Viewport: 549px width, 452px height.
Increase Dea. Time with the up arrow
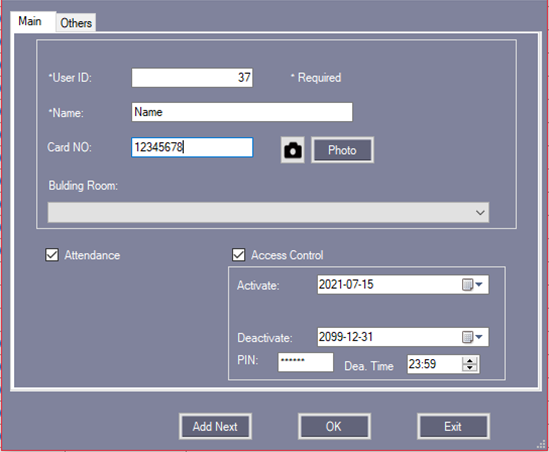(470, 361)
